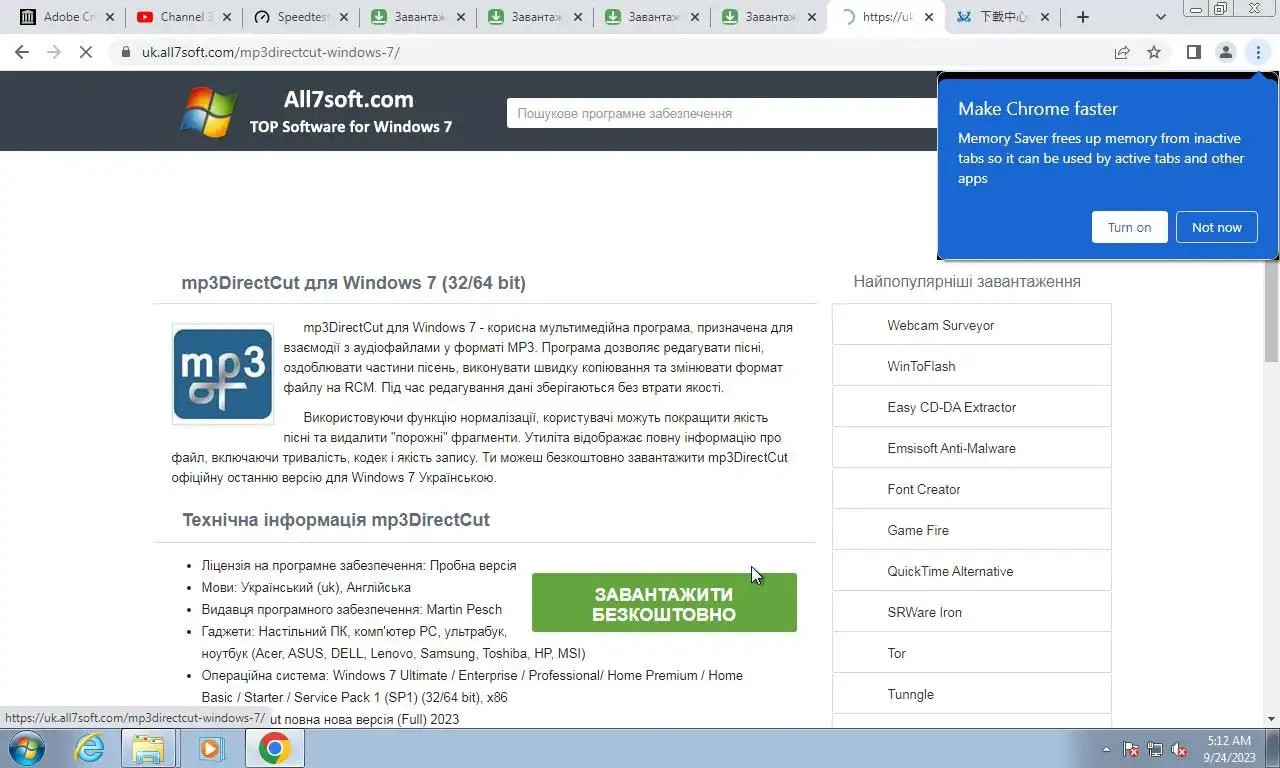View site information via lock icon
1280x768 pixels.
pyautogui.click(x=125, y=52)
